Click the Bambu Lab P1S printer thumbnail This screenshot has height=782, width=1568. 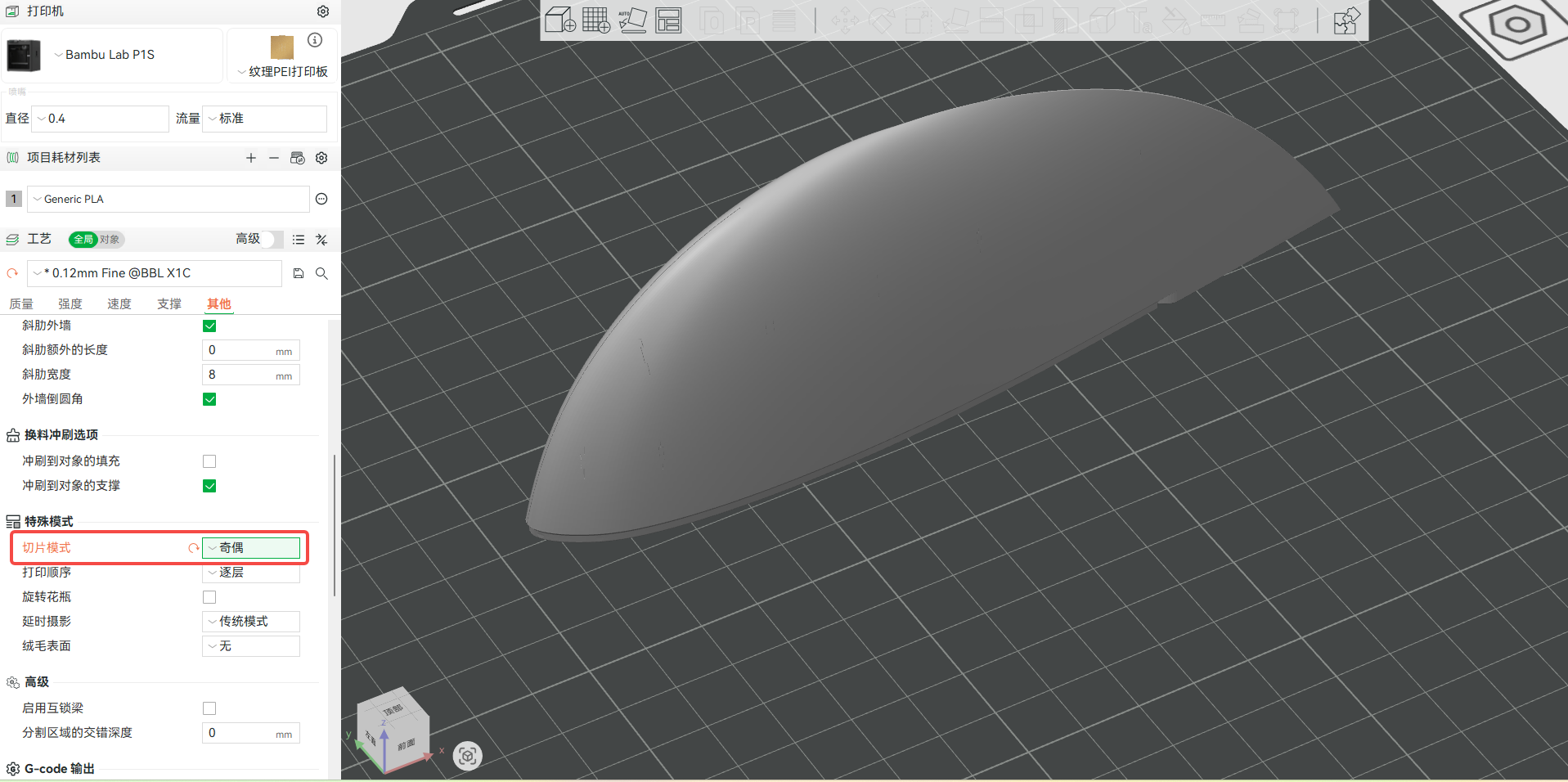(x=24, y=56)
